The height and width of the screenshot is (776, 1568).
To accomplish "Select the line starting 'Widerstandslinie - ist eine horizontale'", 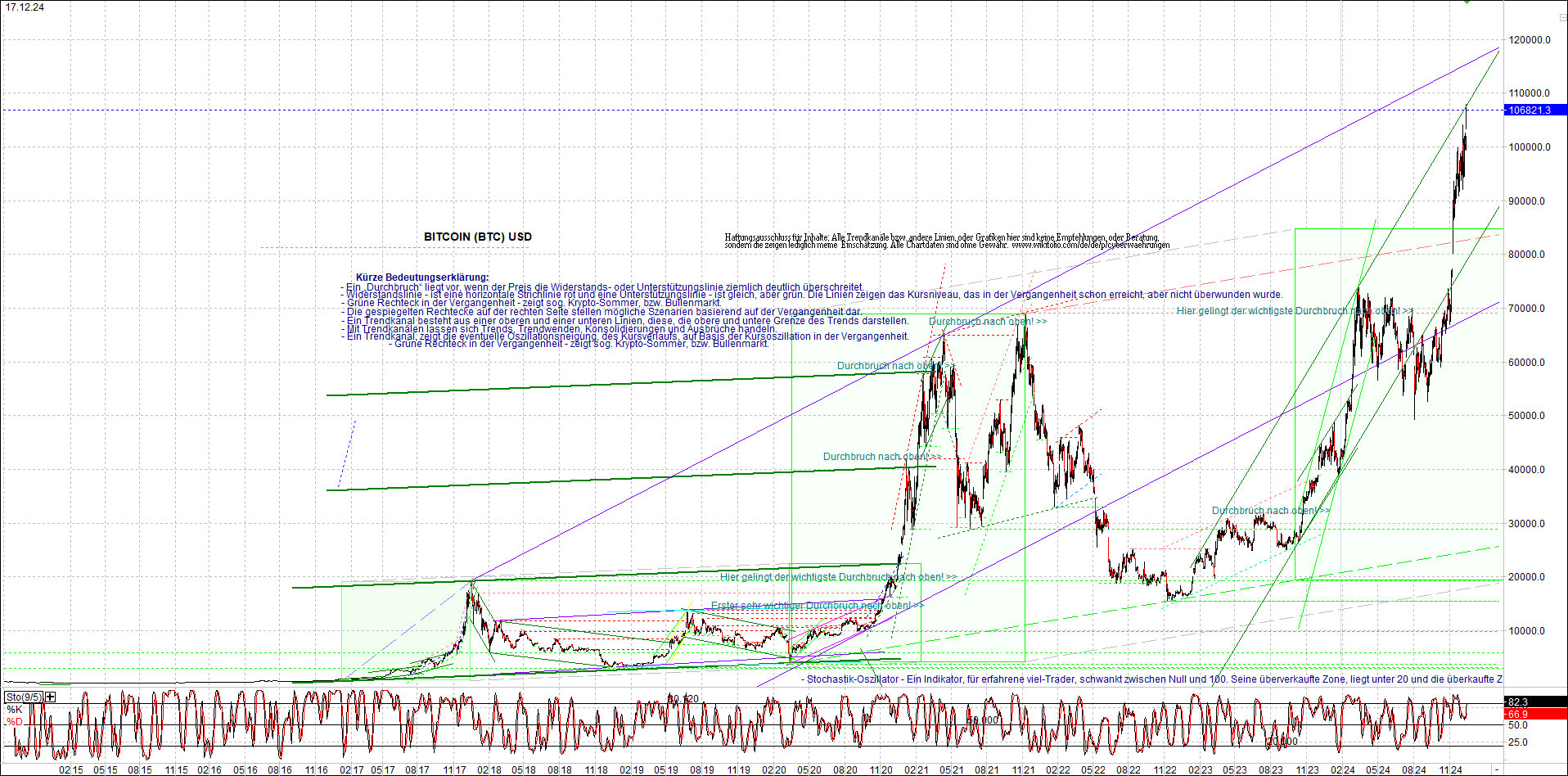I will 812,295.
